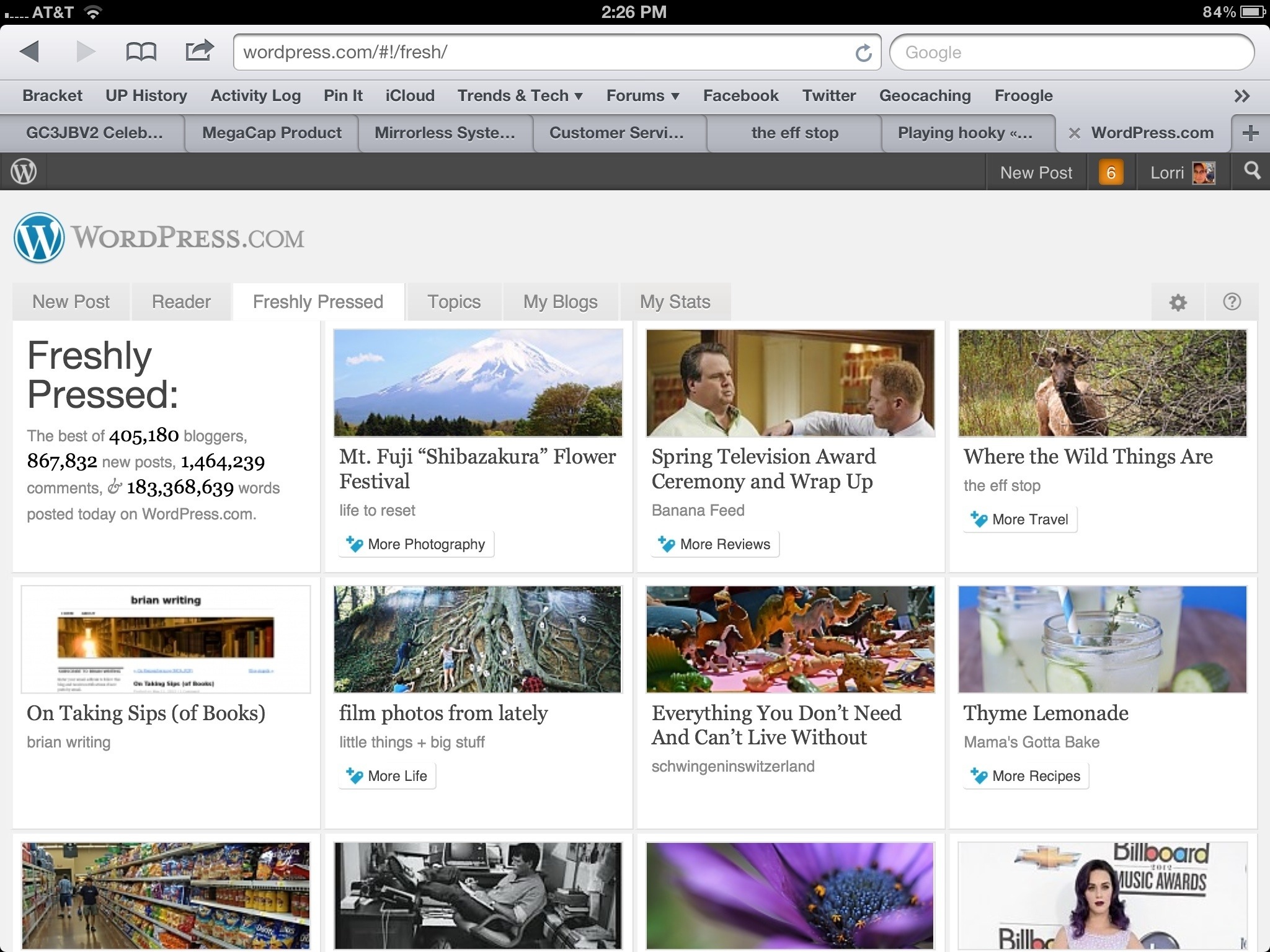
Task: Close the WordPress.com browser tab
Action: pyautogui.click(x=1075, y=133)
